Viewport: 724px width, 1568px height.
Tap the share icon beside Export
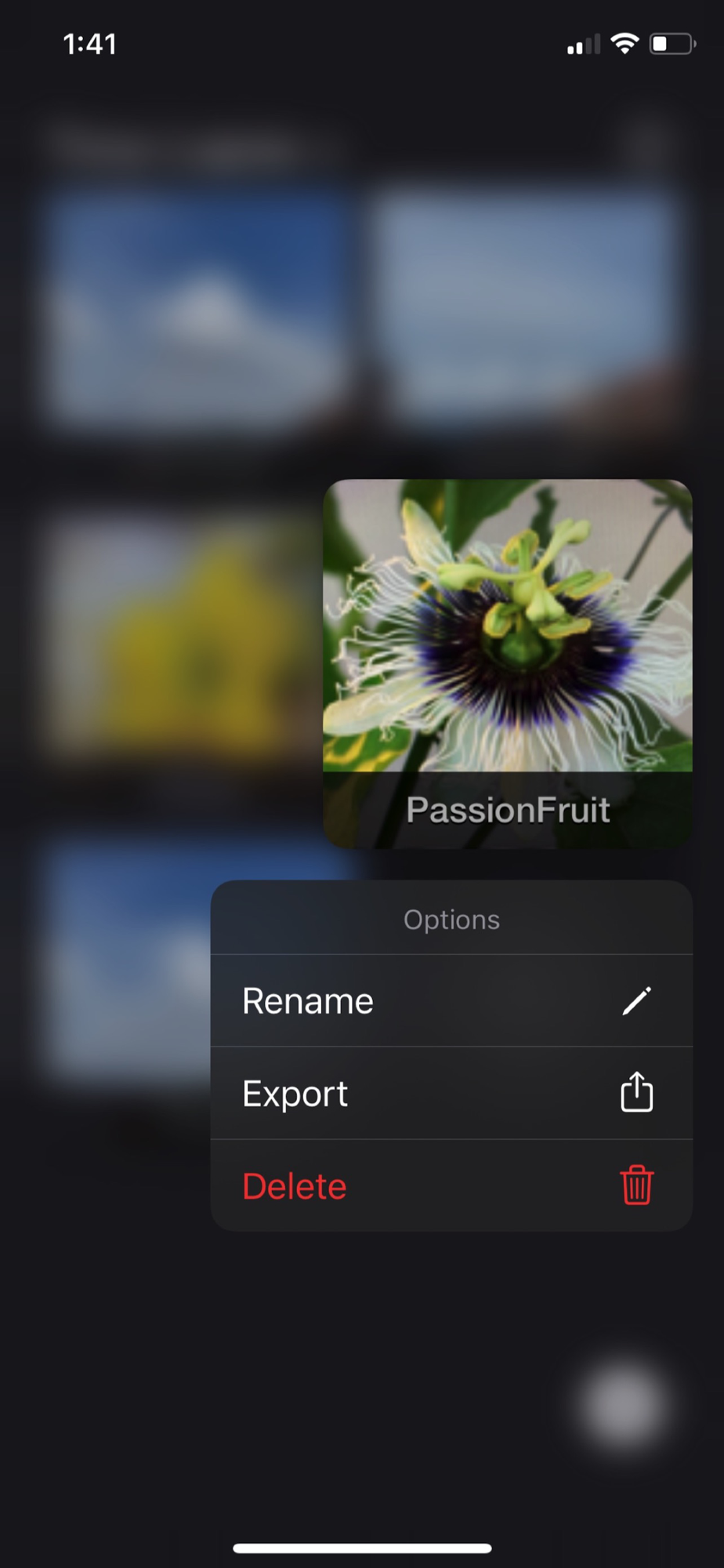pyautogui.click(x=636, y=1092)
